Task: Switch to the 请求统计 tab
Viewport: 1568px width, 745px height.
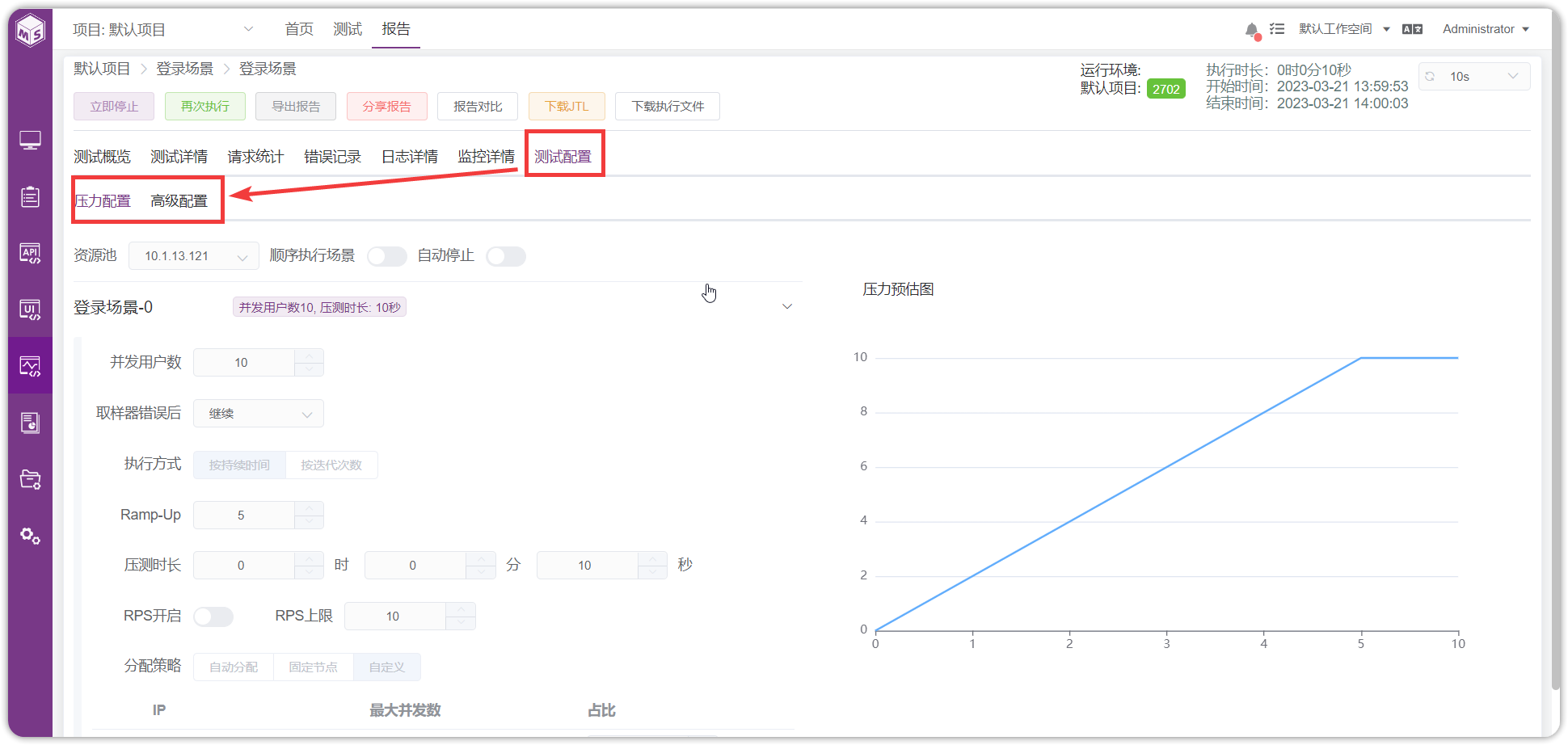Action: point(255,157)
